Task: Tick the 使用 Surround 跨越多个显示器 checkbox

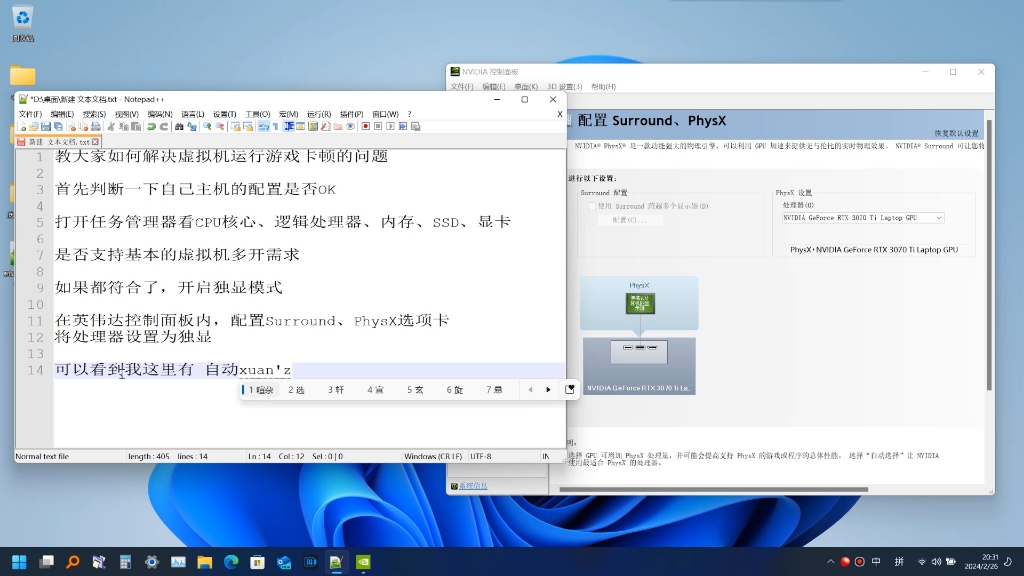Action: (x=592, y=206)
